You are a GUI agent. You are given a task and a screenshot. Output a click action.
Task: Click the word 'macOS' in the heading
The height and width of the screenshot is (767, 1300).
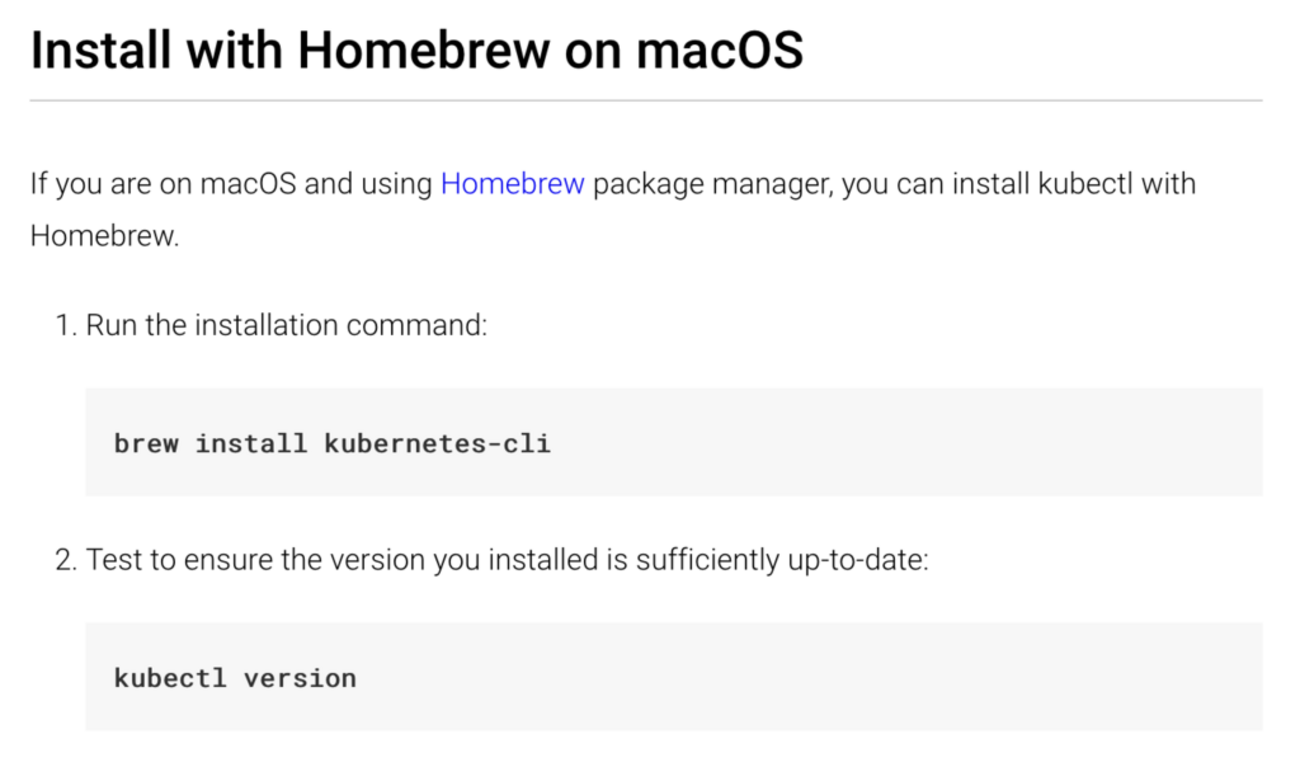pyautogui.click(x=720, y=50)
